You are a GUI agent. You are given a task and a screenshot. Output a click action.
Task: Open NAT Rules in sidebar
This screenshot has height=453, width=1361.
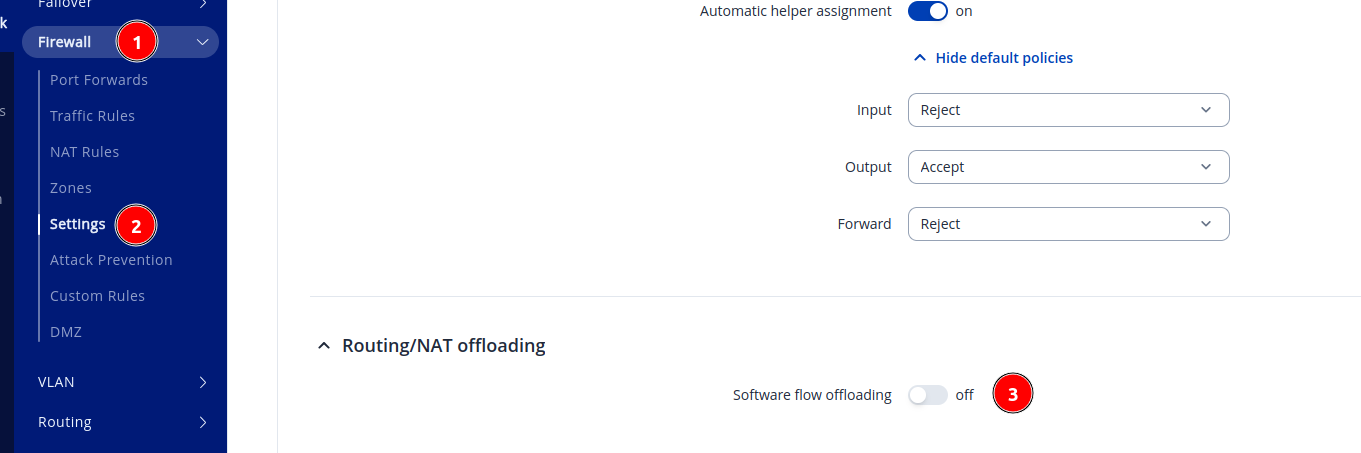[x=84, y=152]
